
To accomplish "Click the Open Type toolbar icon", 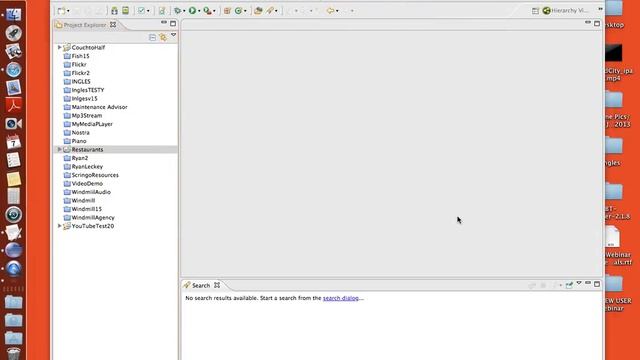I will coord(258,11).
